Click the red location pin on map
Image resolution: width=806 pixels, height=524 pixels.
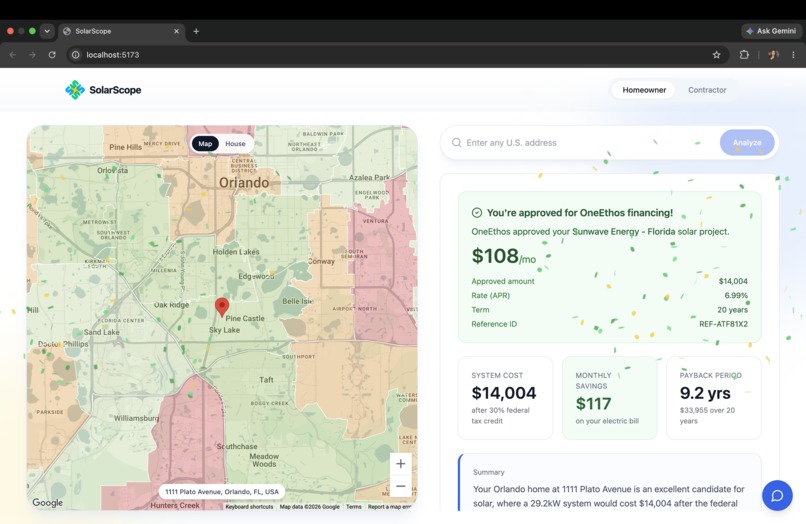coord(222,307)
